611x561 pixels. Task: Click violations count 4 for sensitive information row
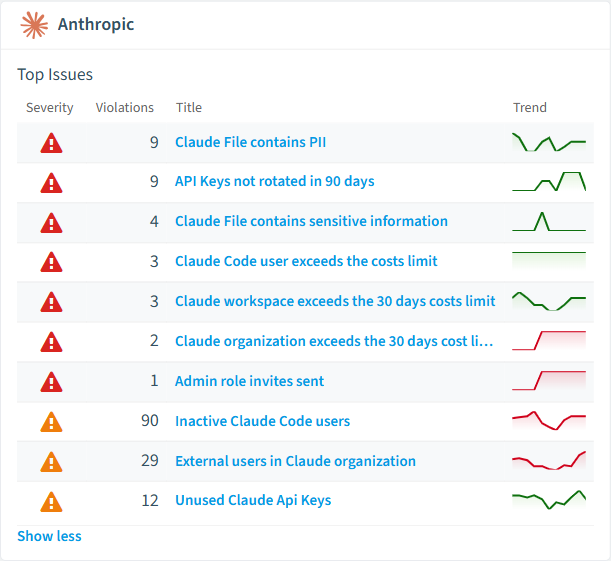coord(154,222)
